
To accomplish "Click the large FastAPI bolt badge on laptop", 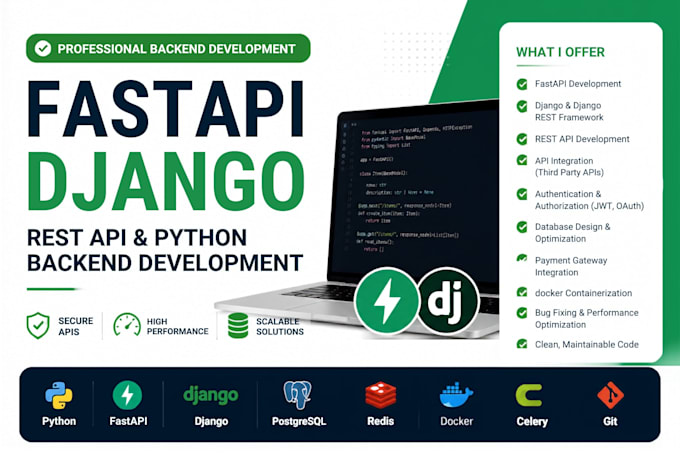I will click(x=386, y=301).
